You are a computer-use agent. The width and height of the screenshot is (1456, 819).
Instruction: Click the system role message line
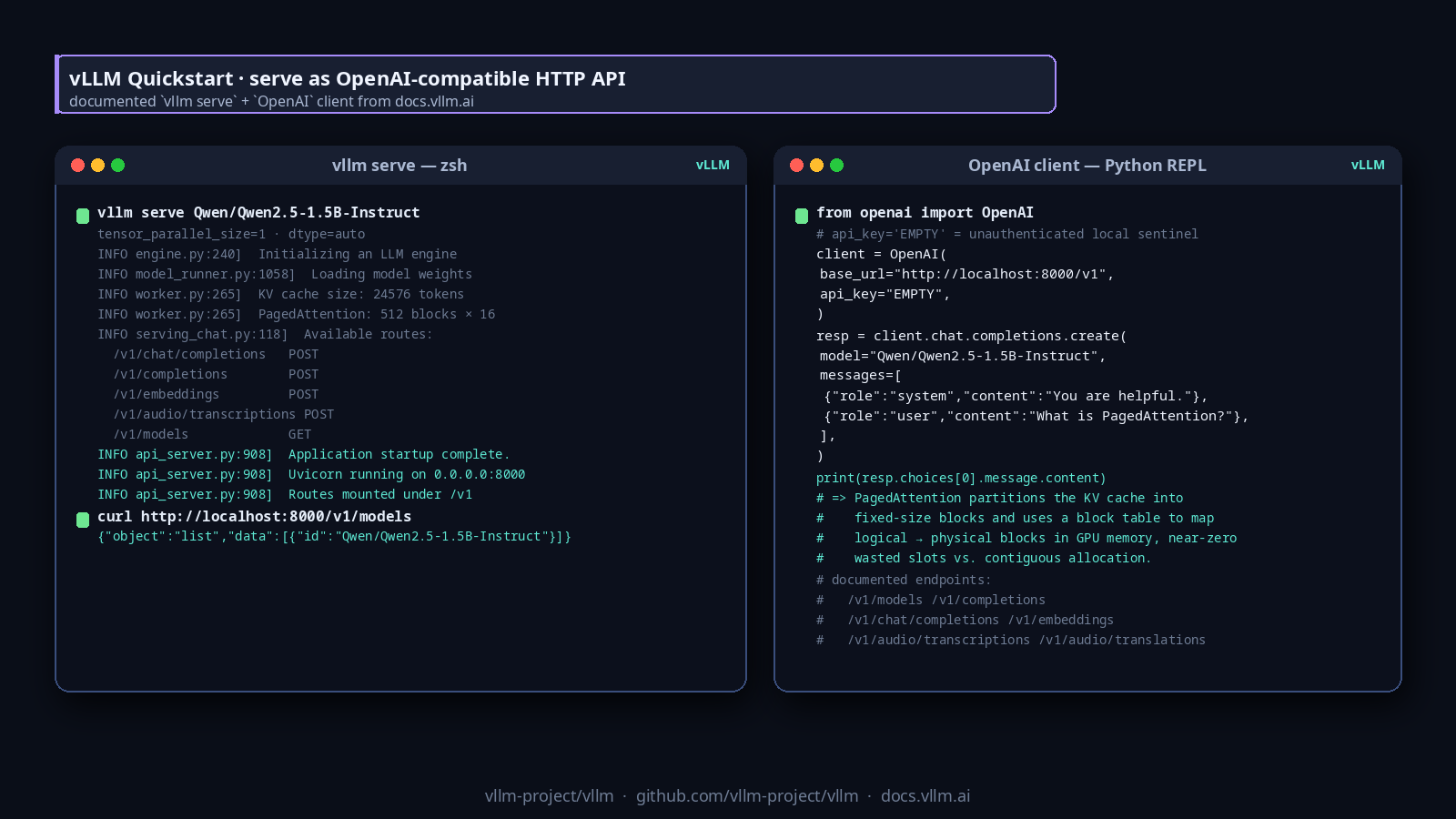tap(1016, 396)
